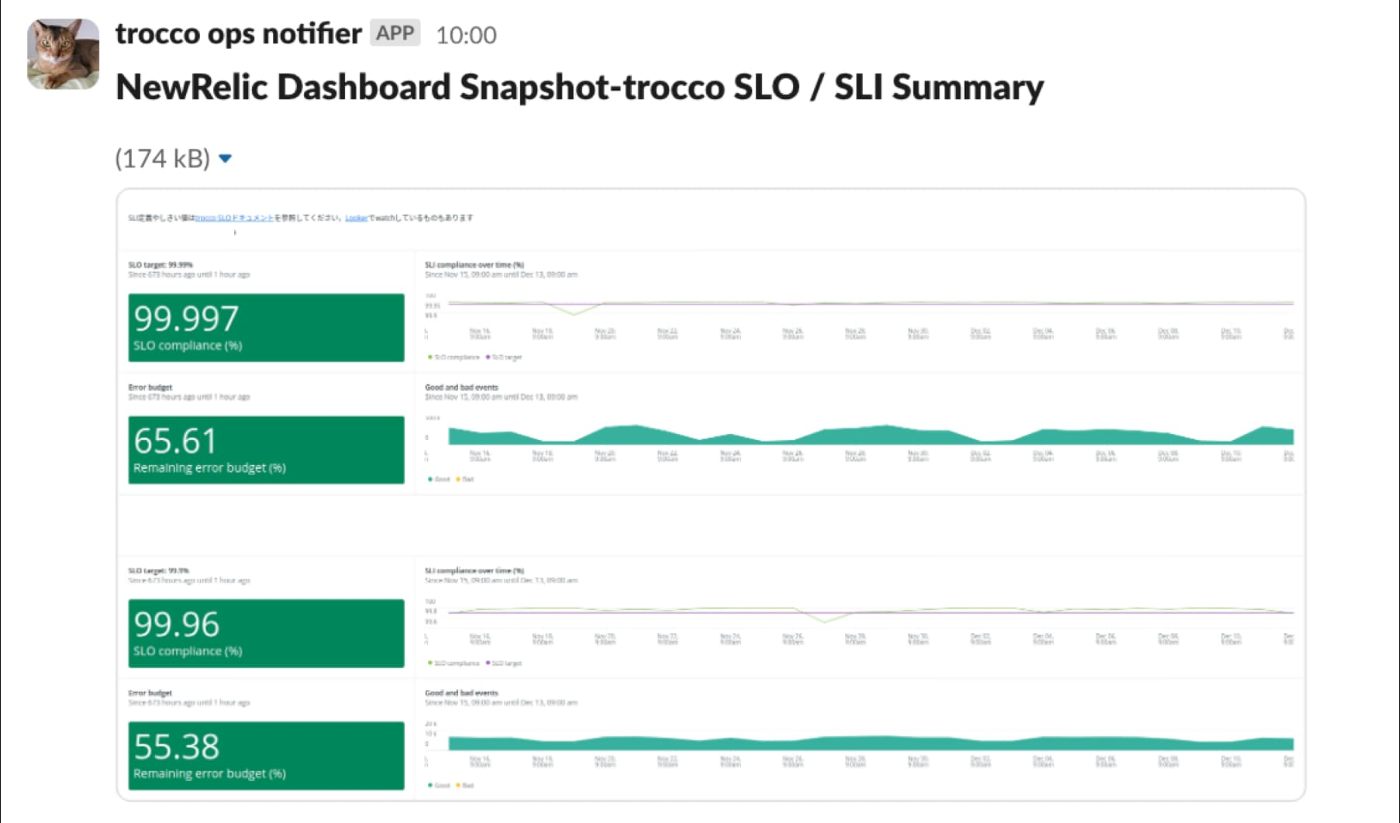Click the area chart beside 55.38 budget

[870, 742]
